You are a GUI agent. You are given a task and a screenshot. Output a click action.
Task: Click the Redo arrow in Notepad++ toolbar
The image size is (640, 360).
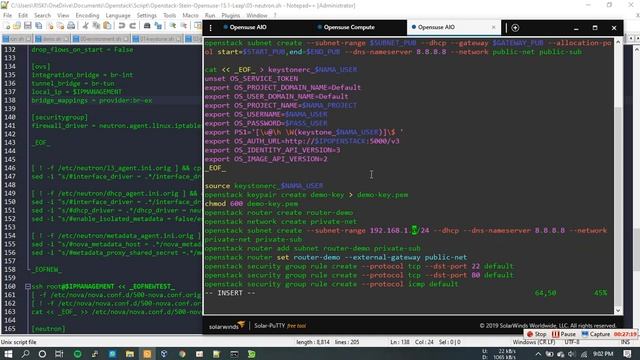coord(132,26)
